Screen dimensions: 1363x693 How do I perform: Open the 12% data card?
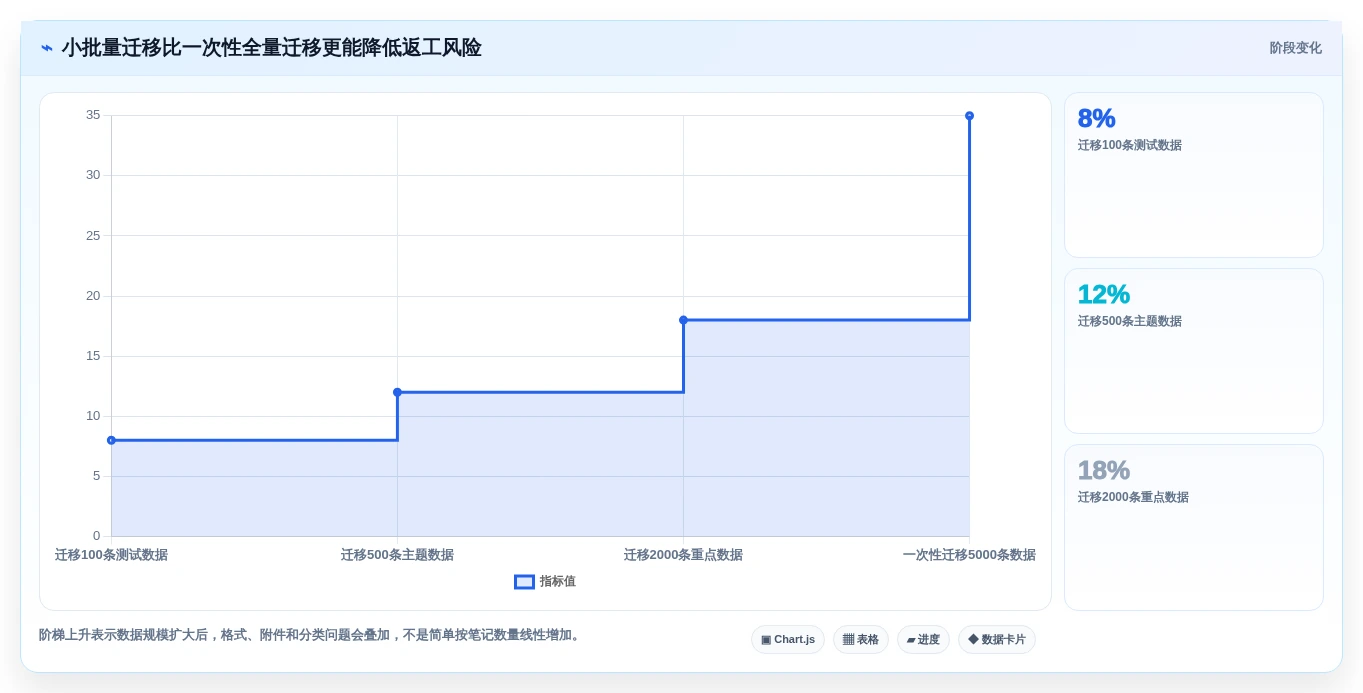[x=1194, y=351]
